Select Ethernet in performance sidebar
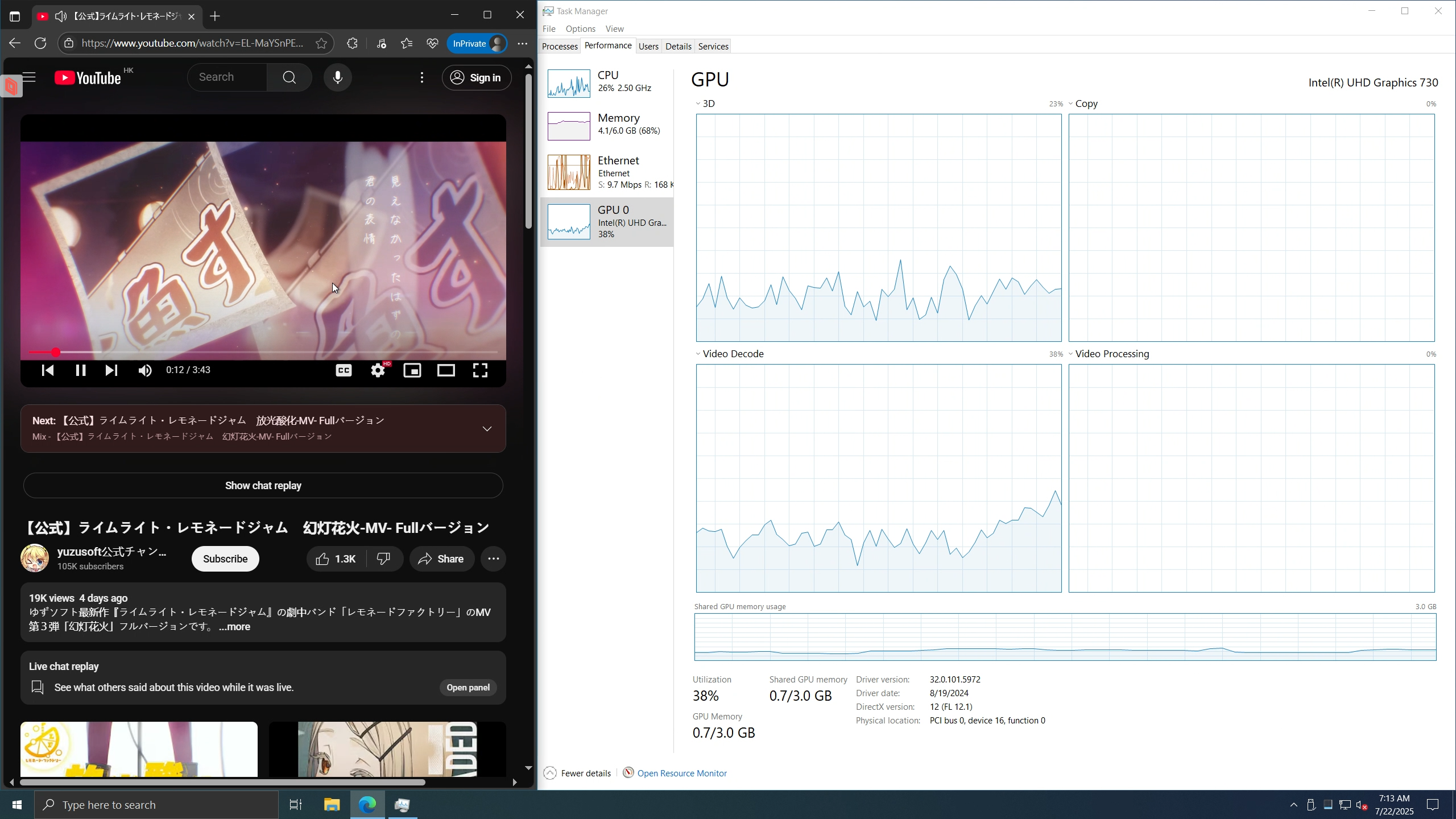The width and height of the screenshot is (1456, 819). tap(607, 172)
